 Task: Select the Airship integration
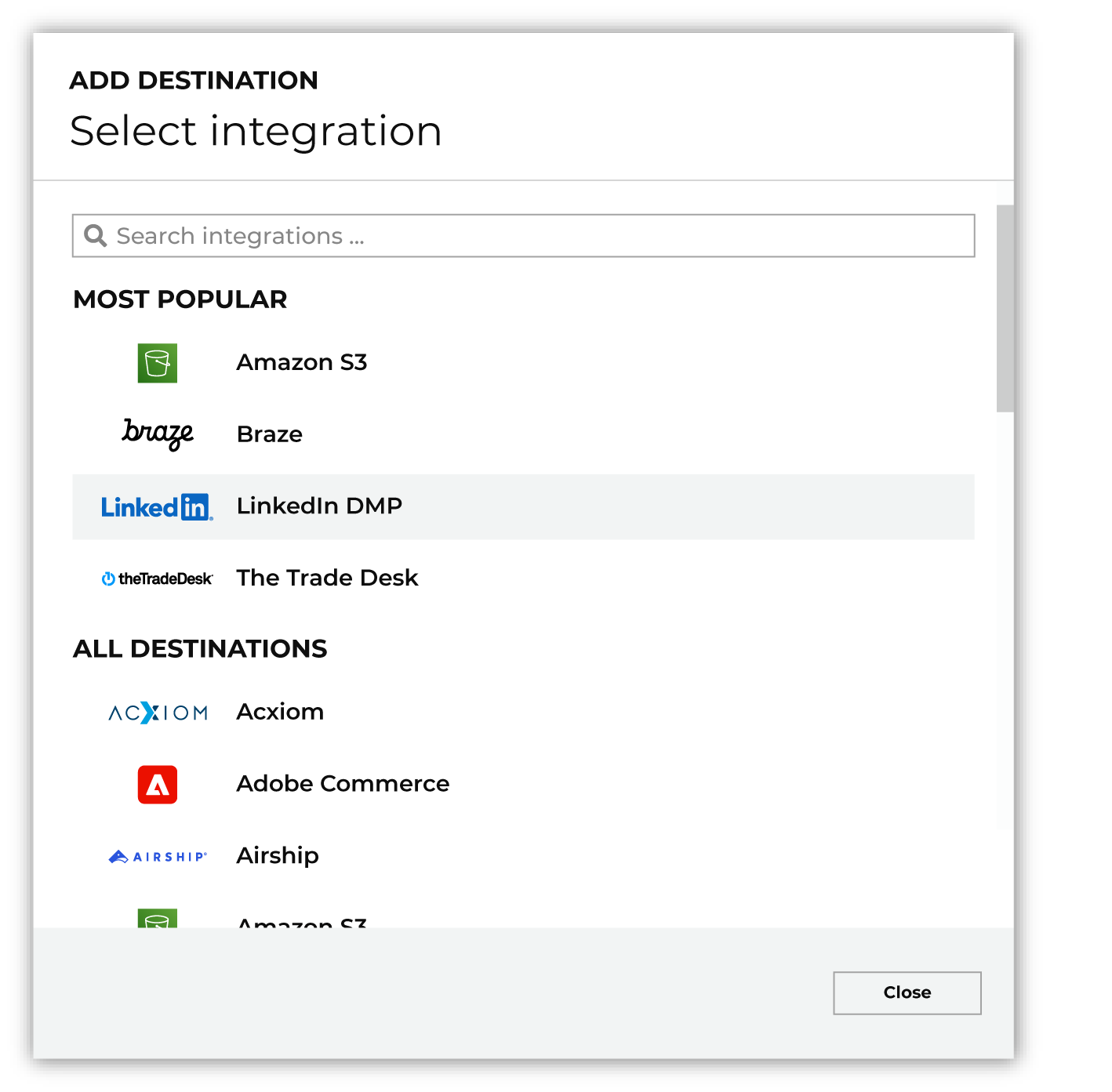point(523,856)
